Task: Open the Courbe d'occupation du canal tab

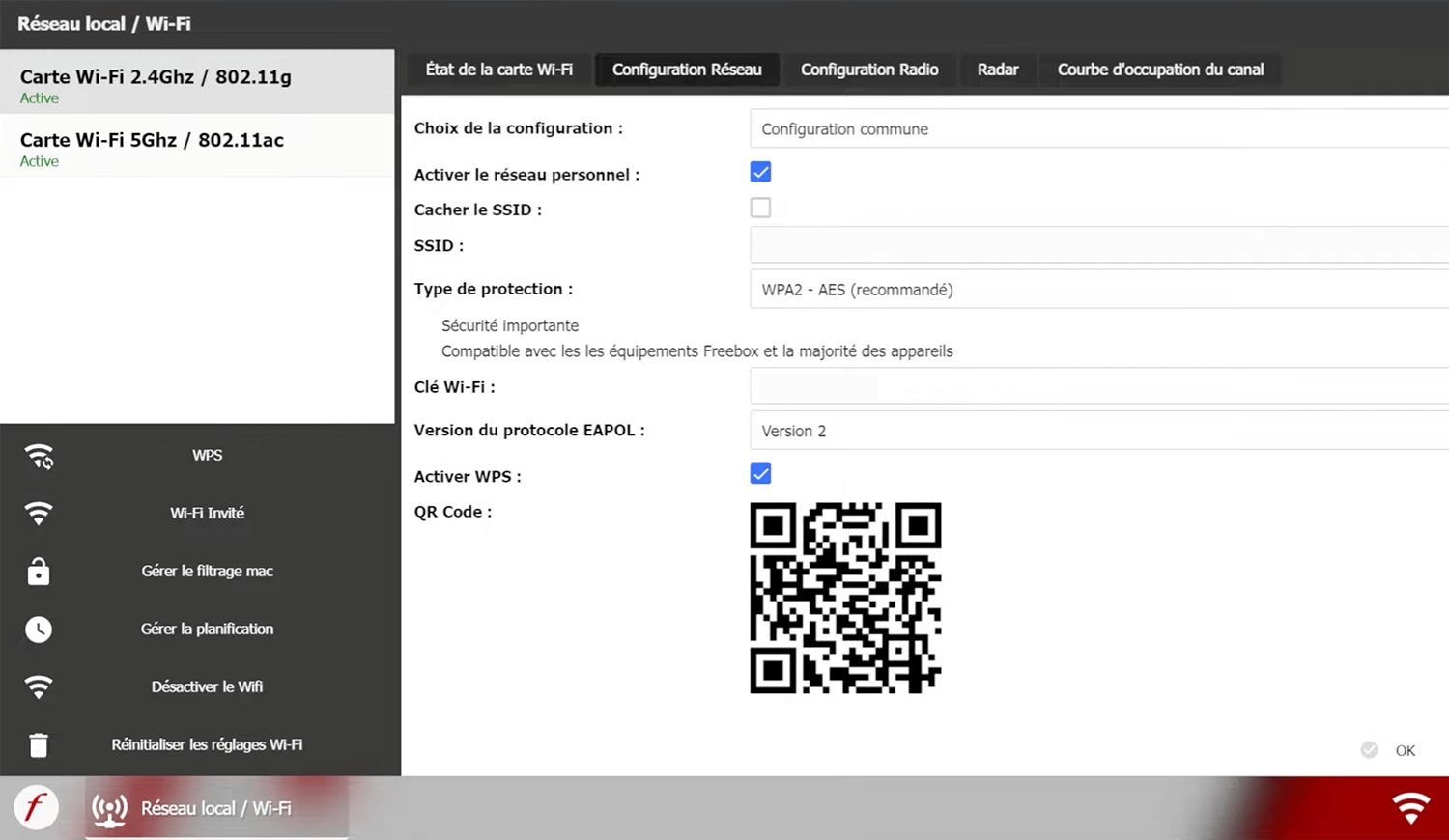Action: pyautogui.click(x=1160, y=70)
